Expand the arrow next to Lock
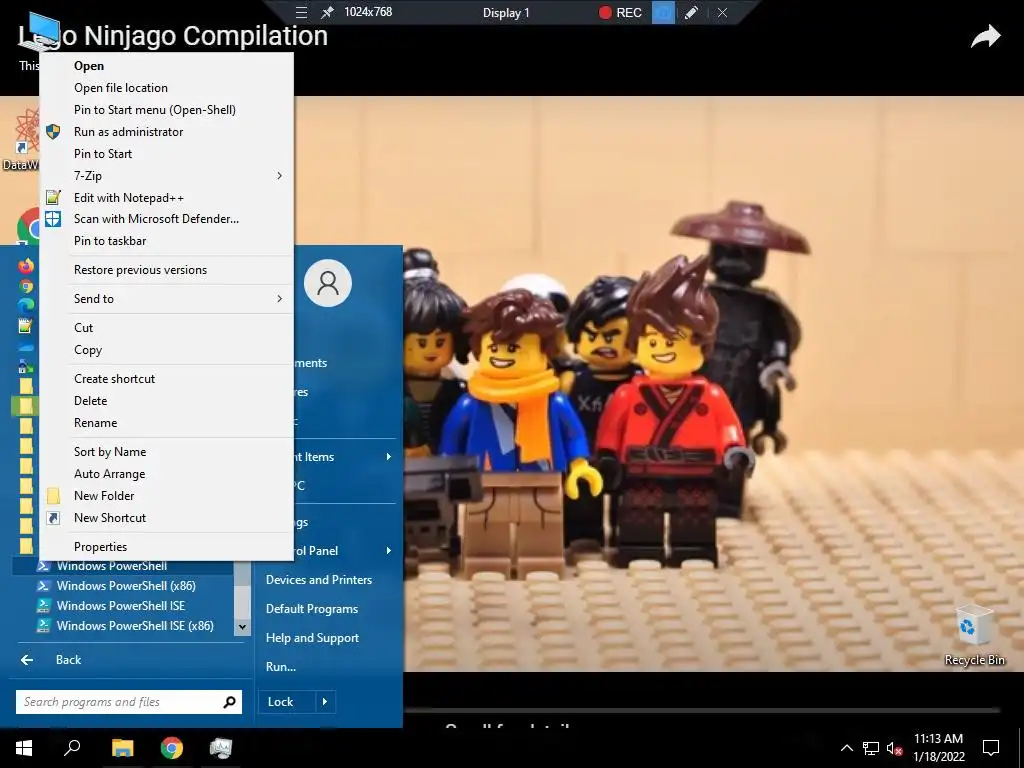Viewport: 1024px width, 768px height. tap(325, 701)
